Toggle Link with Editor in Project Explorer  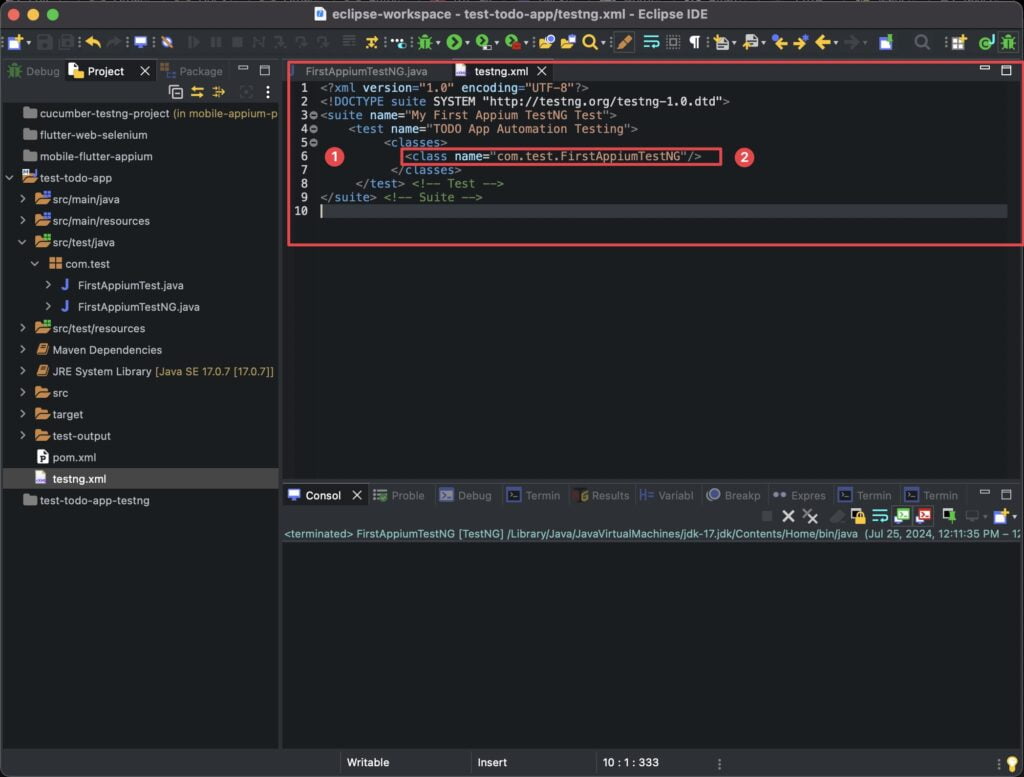197,92
